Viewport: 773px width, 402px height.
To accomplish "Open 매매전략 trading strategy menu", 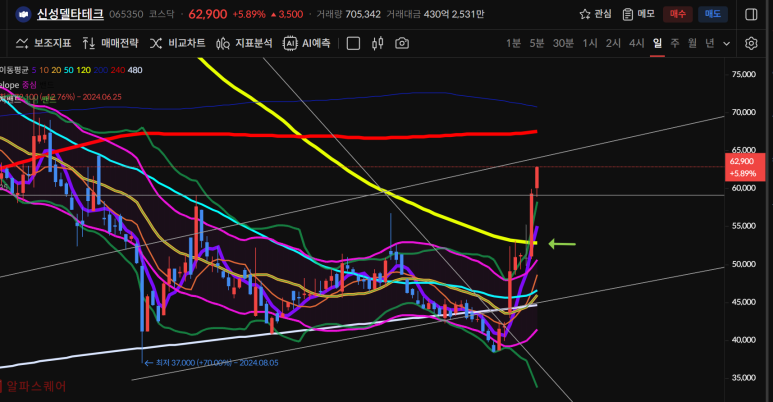I will (x=110, y=43).
